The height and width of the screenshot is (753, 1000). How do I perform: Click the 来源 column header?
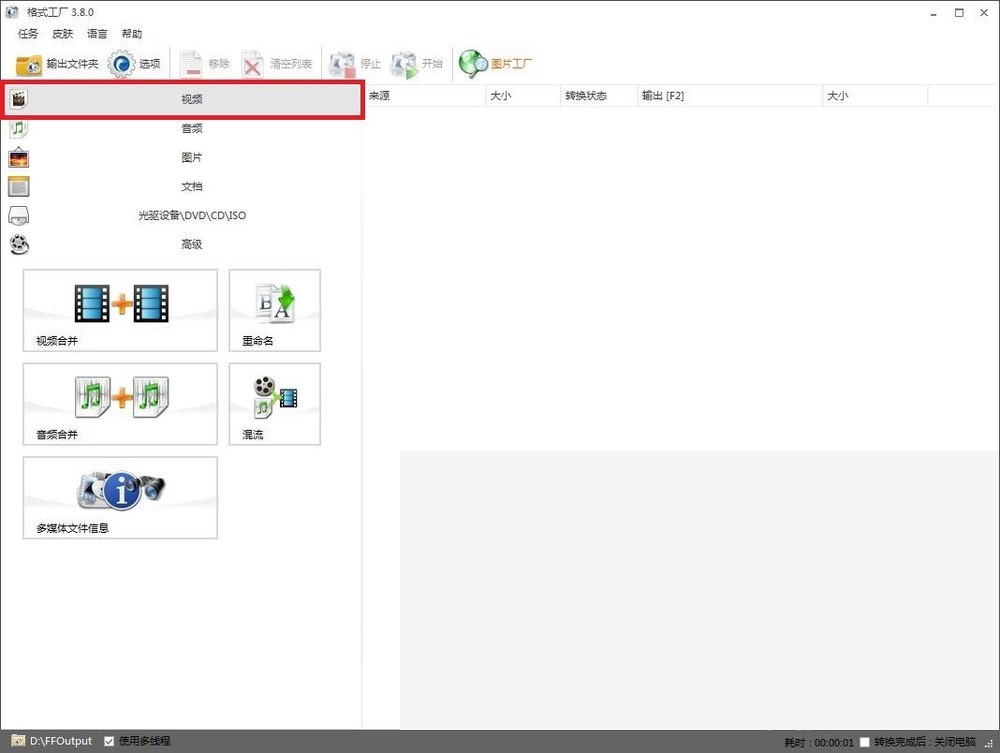[x=425, y=96]
